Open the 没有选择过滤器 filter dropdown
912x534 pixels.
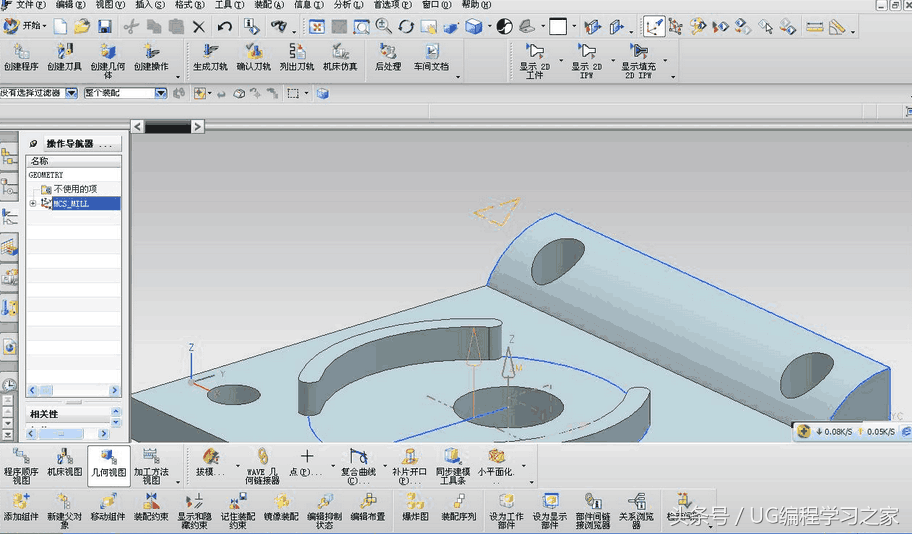click(x=72, y=93)
